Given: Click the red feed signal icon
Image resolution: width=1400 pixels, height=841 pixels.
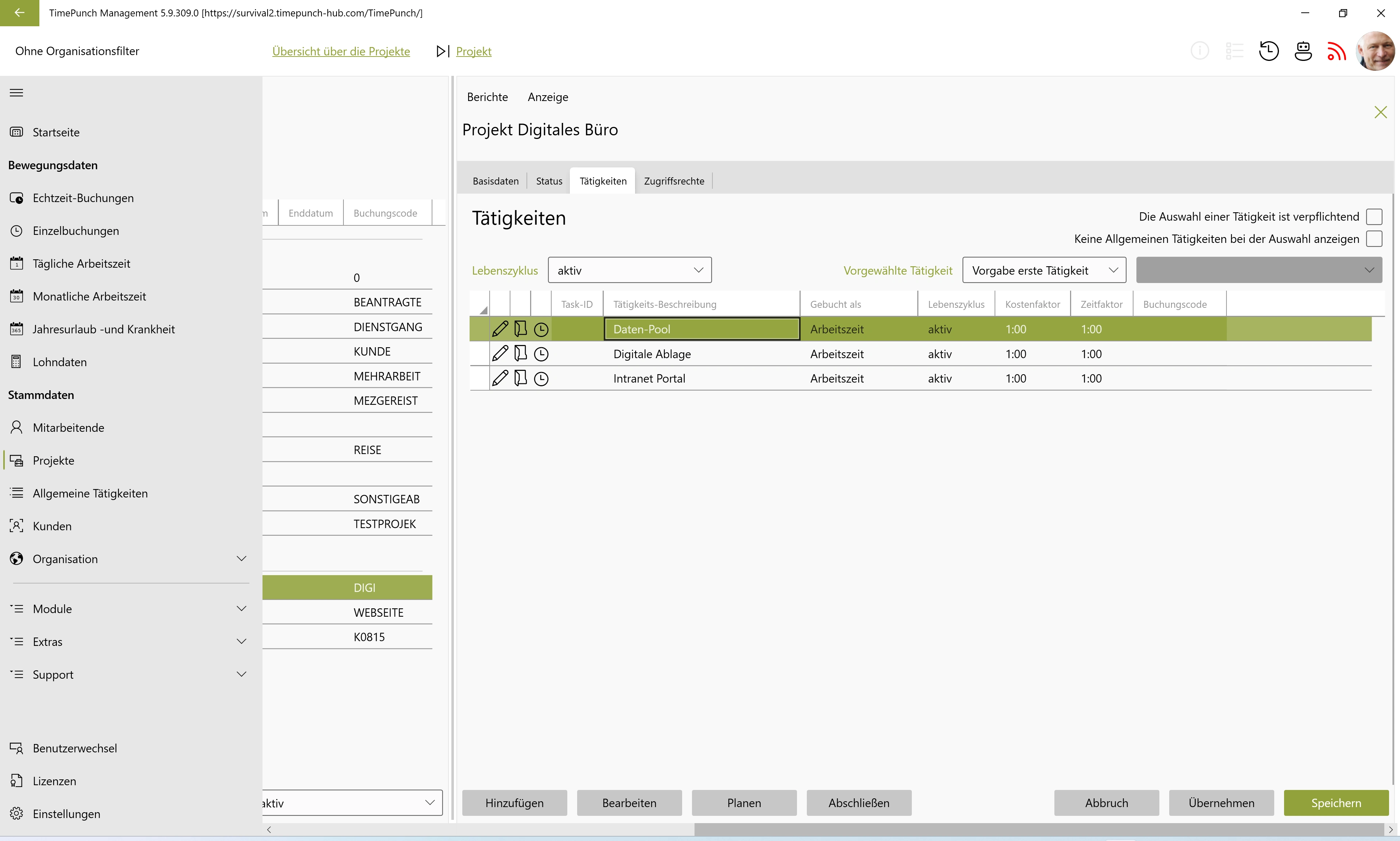Looking at the screenshot, I should (1337, 51).
